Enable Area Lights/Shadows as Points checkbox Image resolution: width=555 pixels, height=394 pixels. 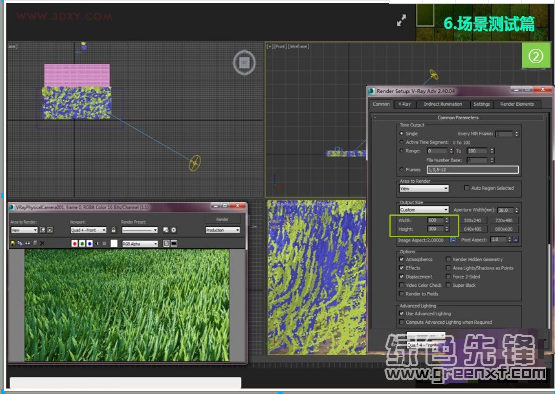[x=448, y=268]
